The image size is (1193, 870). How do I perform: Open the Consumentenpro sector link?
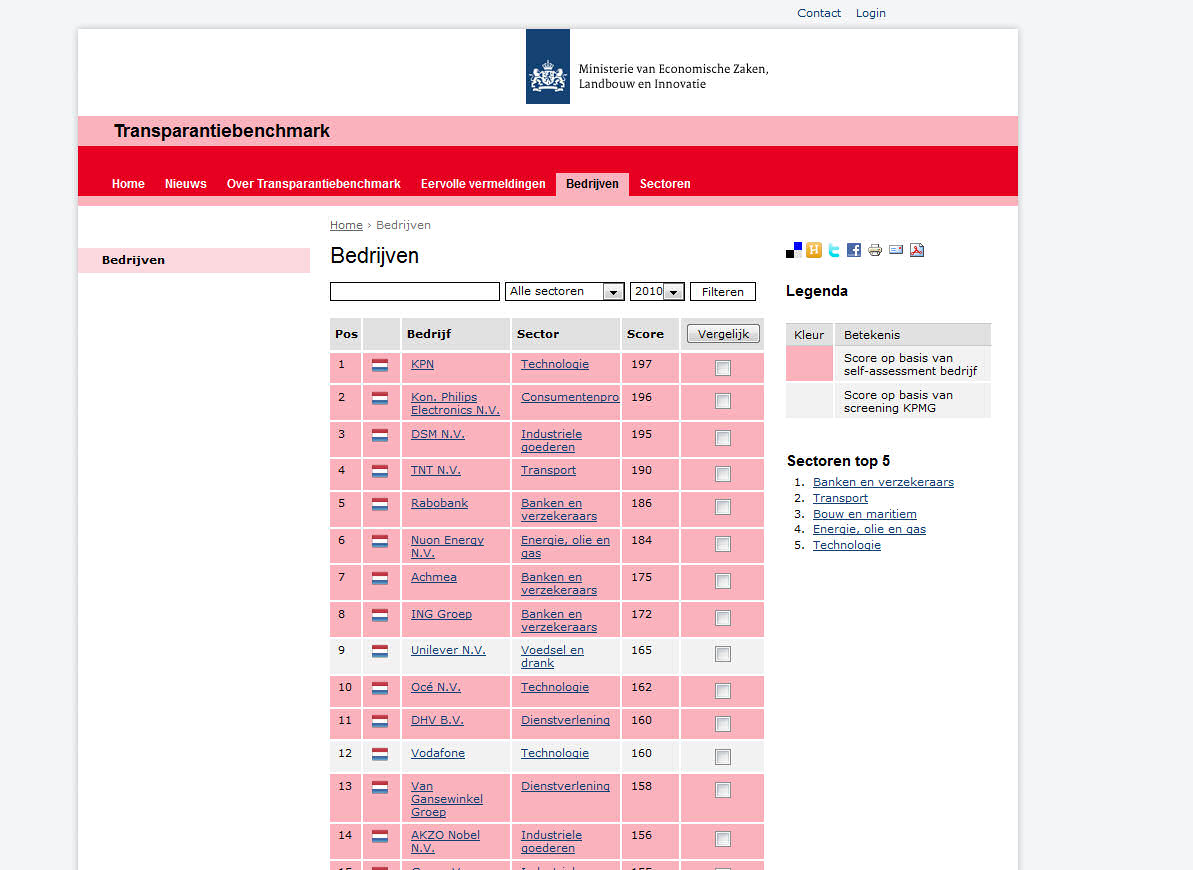point(570,397)
